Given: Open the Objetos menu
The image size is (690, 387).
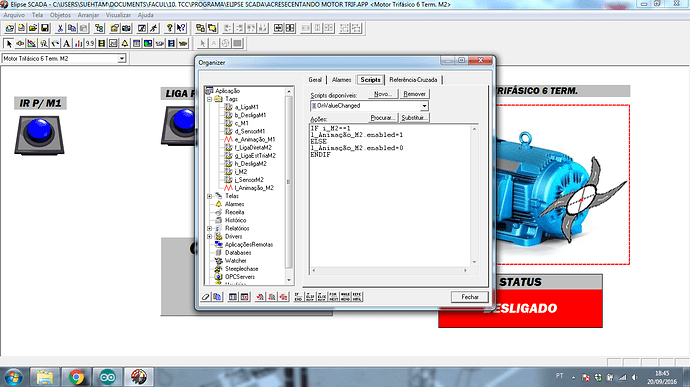Looking at the screenshot, I should (x=60, y=15).
